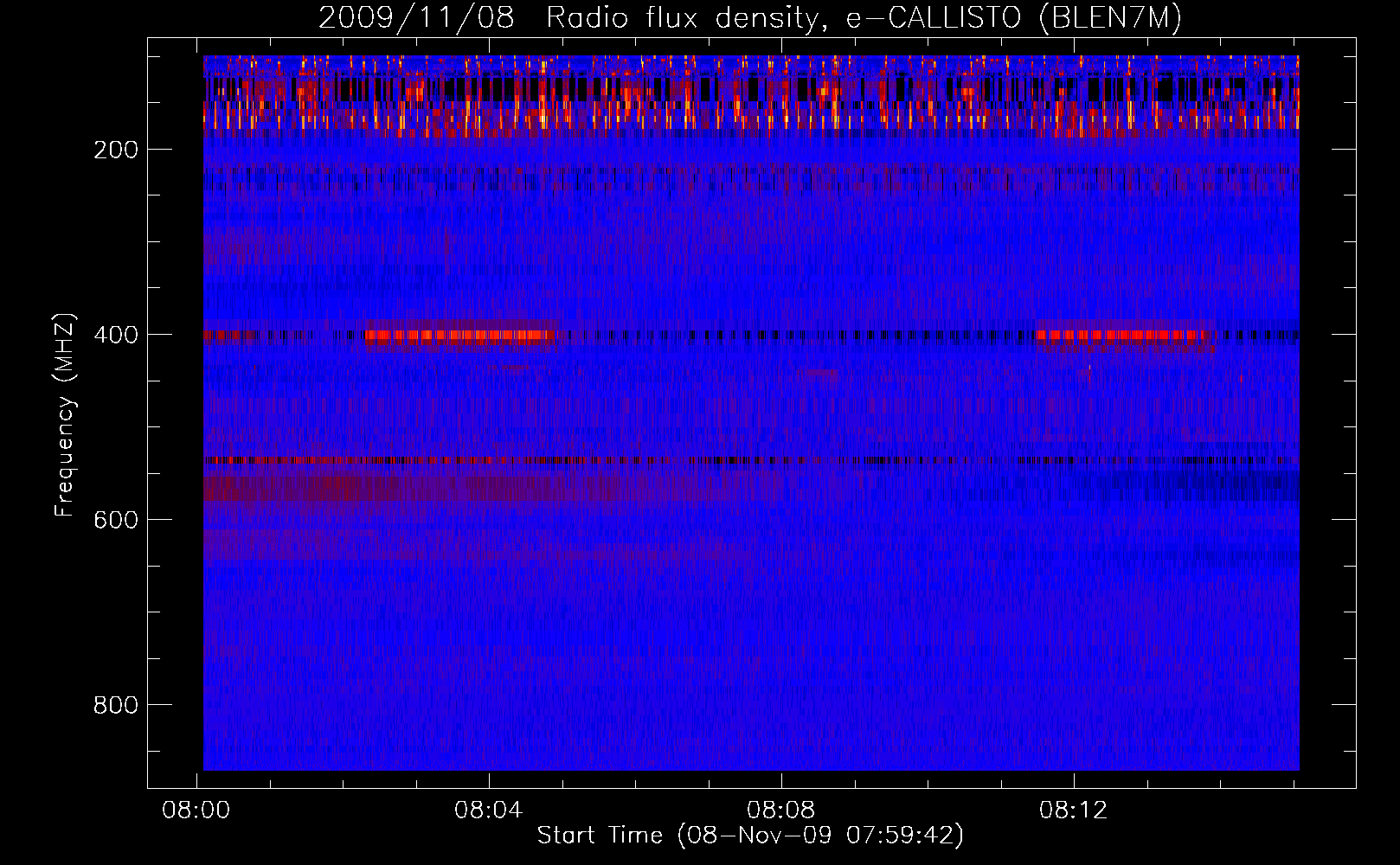This screenshot has height=865, width=1400.
Task: Click the 200 frequency tick label
Action: point(116,150)
